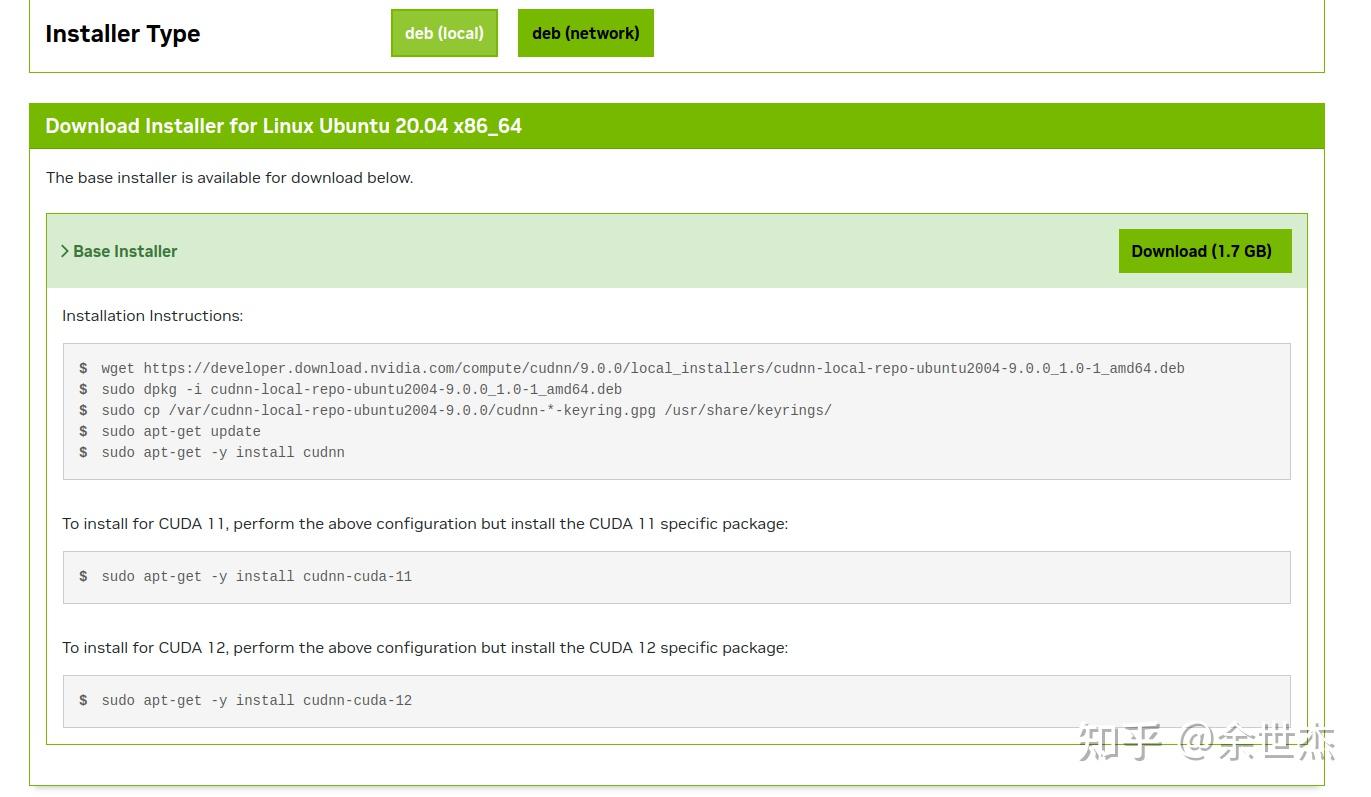
Task: Select the deb (network) installer type
Action: coord(585,32)
